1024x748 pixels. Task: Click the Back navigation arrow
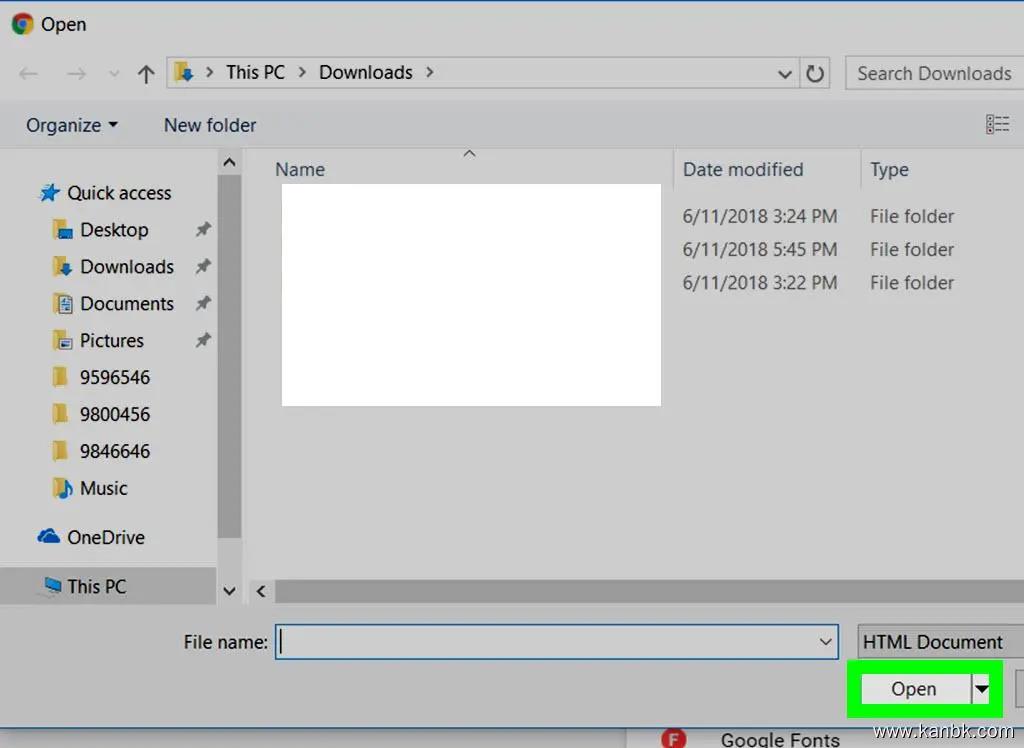(28, 74)
